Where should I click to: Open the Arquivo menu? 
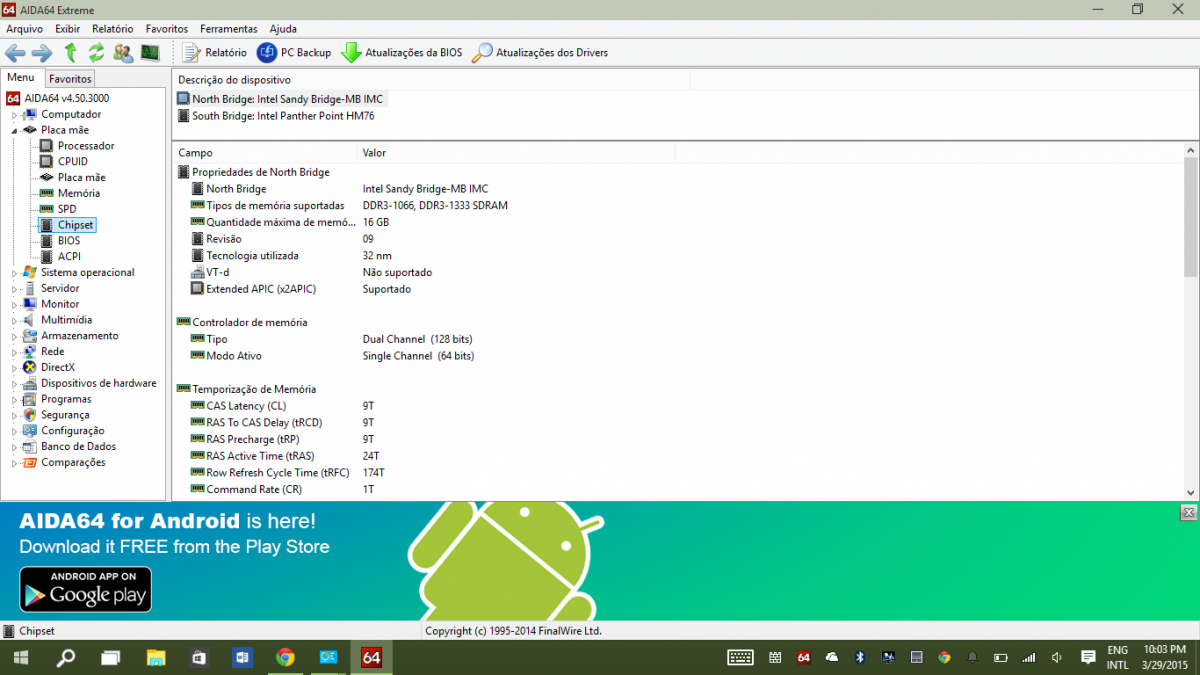coord(24,29)
